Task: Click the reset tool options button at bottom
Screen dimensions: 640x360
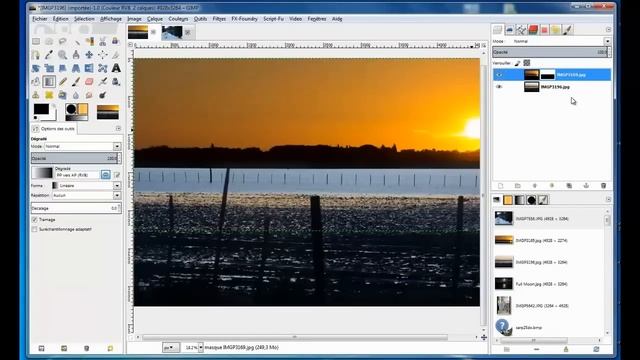Action: (x=110, y=348)
